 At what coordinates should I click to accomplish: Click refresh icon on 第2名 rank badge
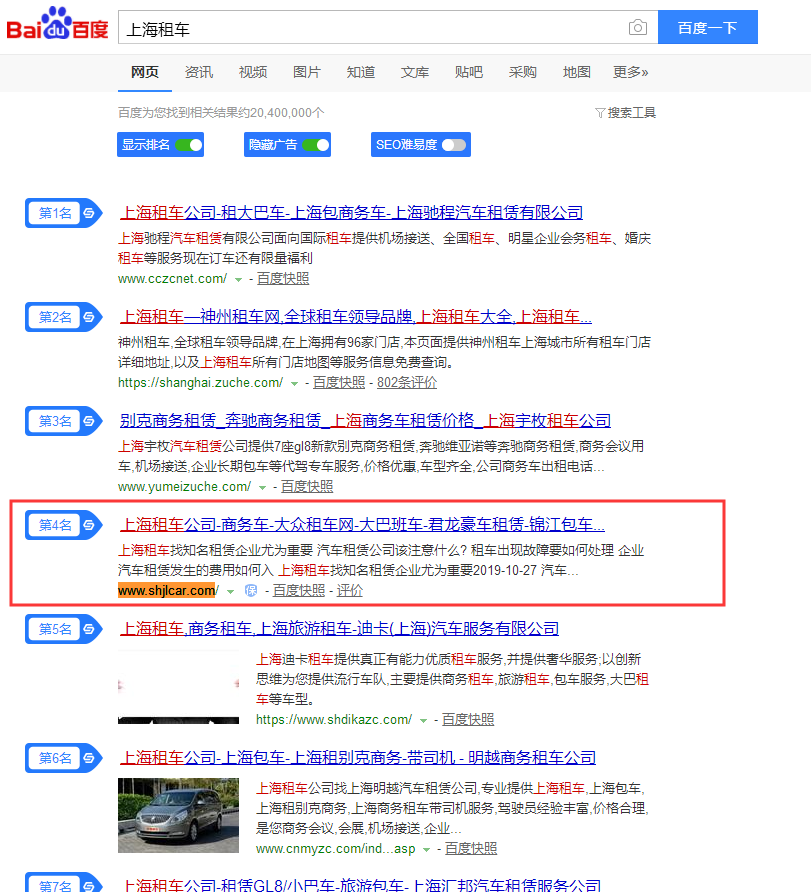[89, 317]
